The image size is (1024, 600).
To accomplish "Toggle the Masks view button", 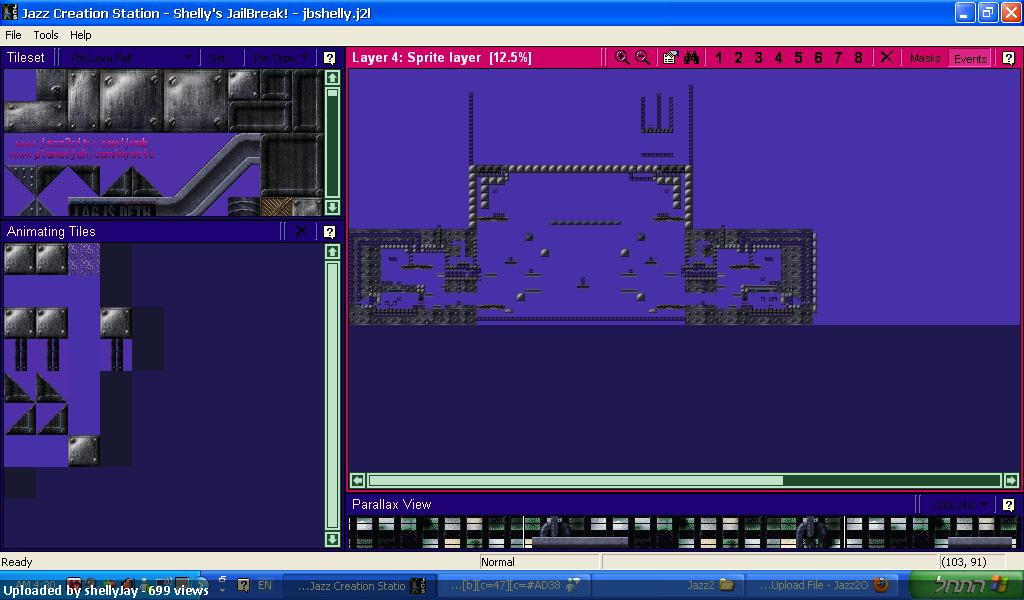I will click(x=925, y=58).
